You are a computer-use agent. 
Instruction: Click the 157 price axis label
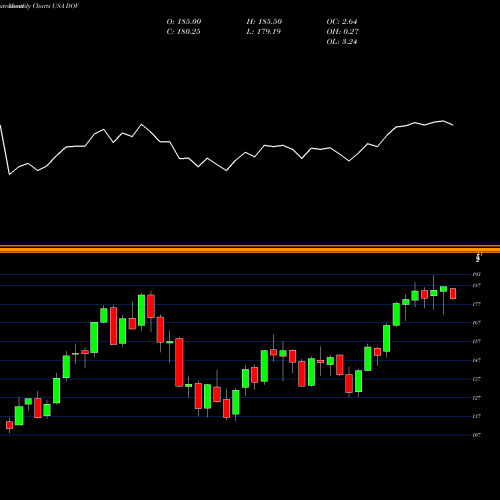477,341
